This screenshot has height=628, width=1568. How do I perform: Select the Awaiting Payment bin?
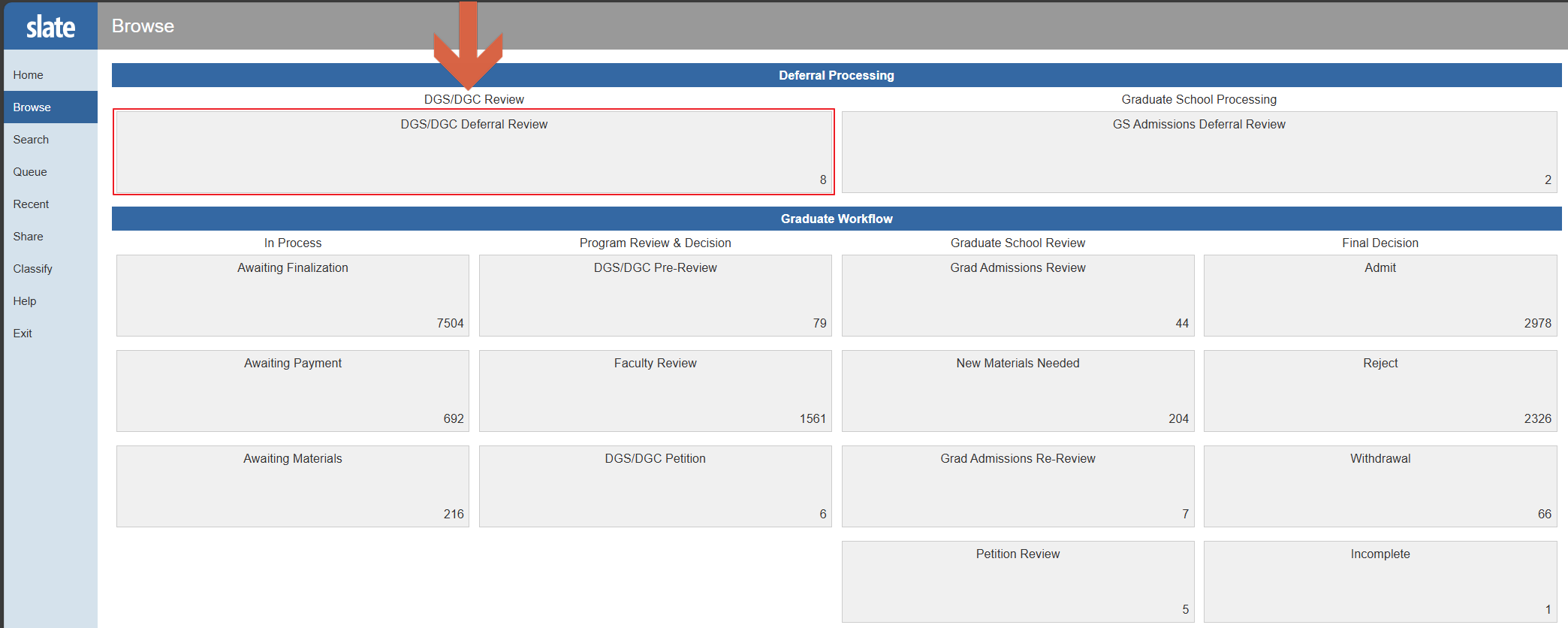[293, 391]
